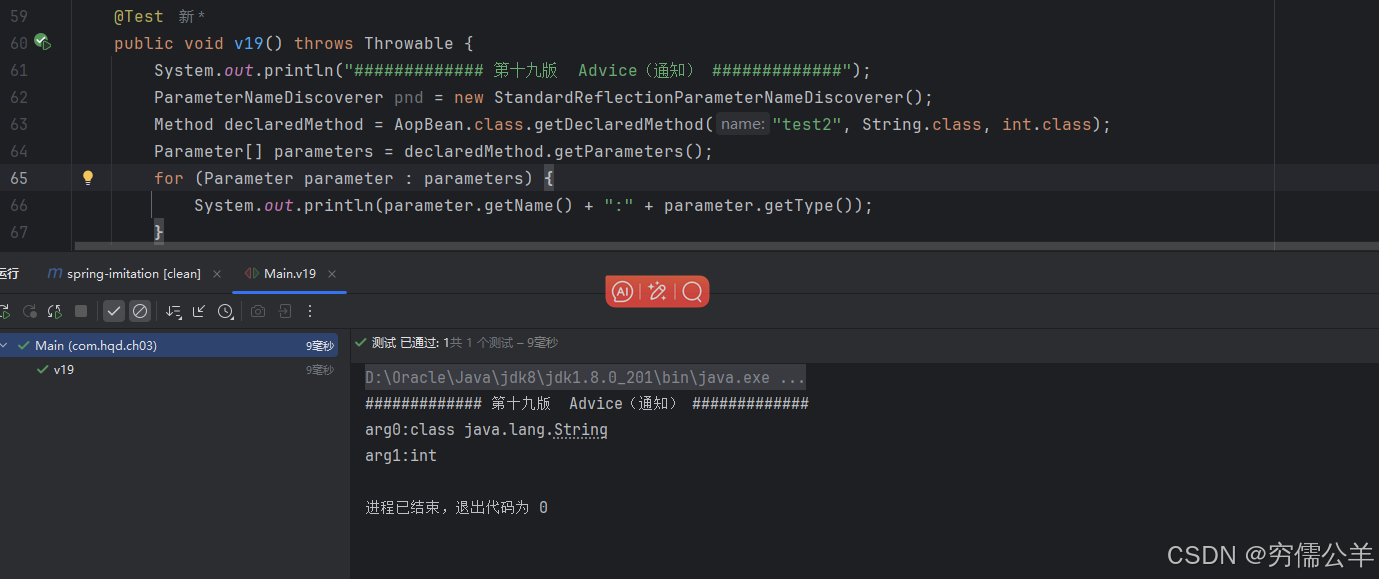Close the Main.v19 tab

[x=332, y=273]
